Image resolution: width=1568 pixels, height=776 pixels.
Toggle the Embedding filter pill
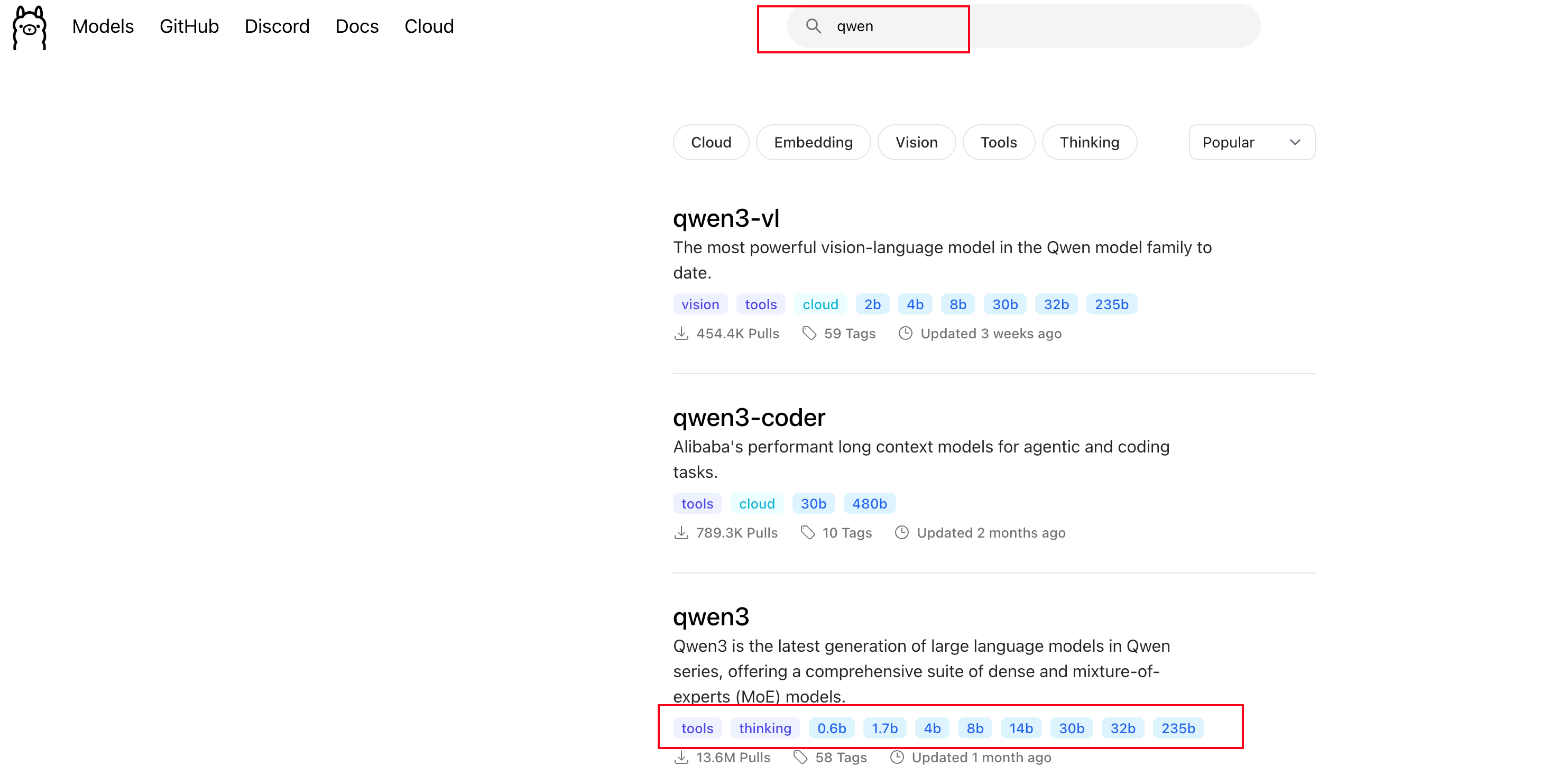(x=813, y=142)
